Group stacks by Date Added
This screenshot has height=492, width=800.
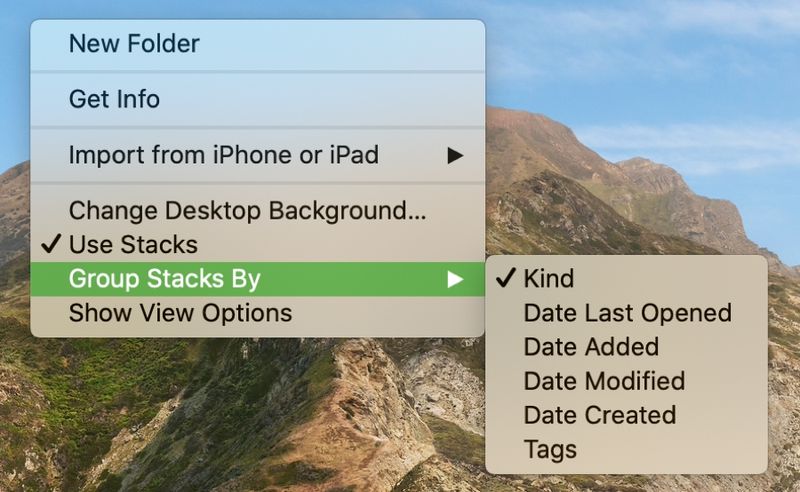(627, 347)
